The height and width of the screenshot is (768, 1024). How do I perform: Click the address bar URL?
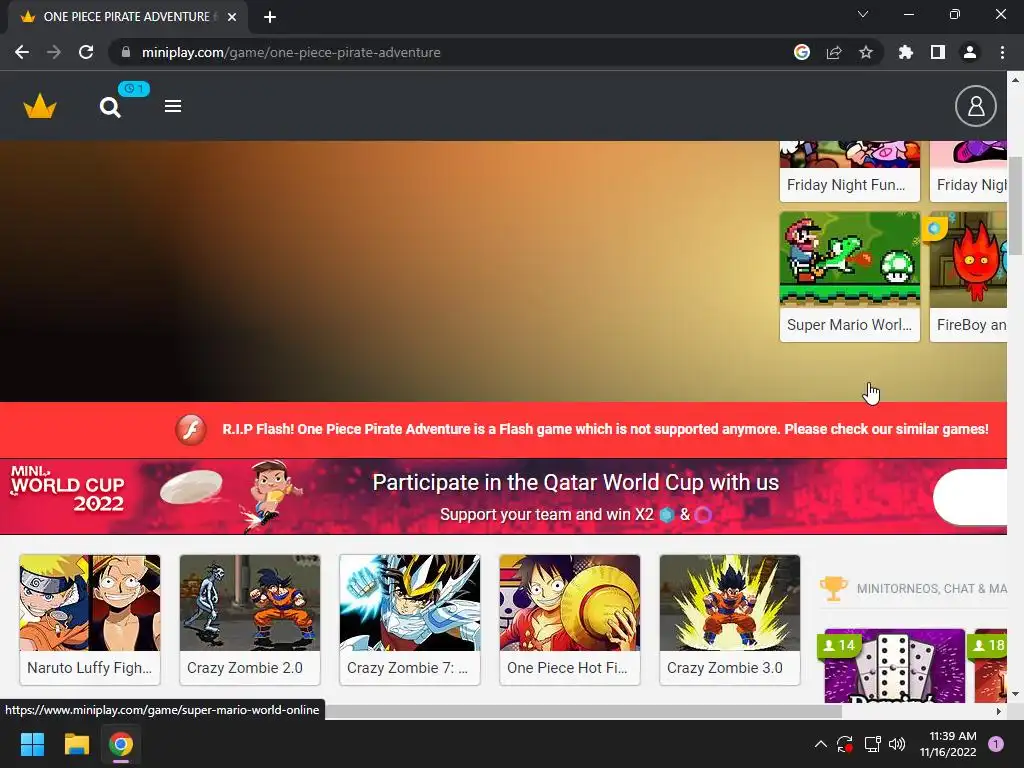pyautogui.click(x=291, y=52)
